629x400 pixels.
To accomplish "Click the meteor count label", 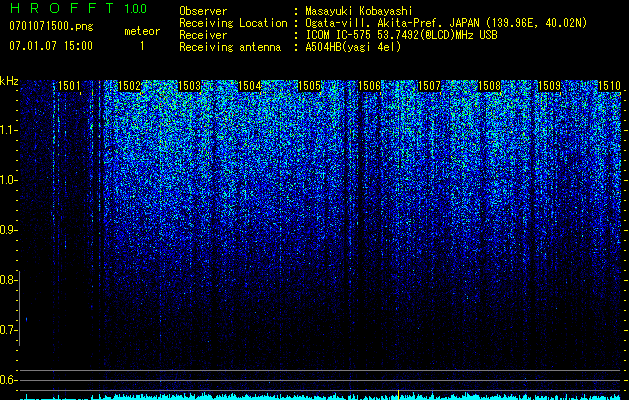I will (x=142, y=31).
